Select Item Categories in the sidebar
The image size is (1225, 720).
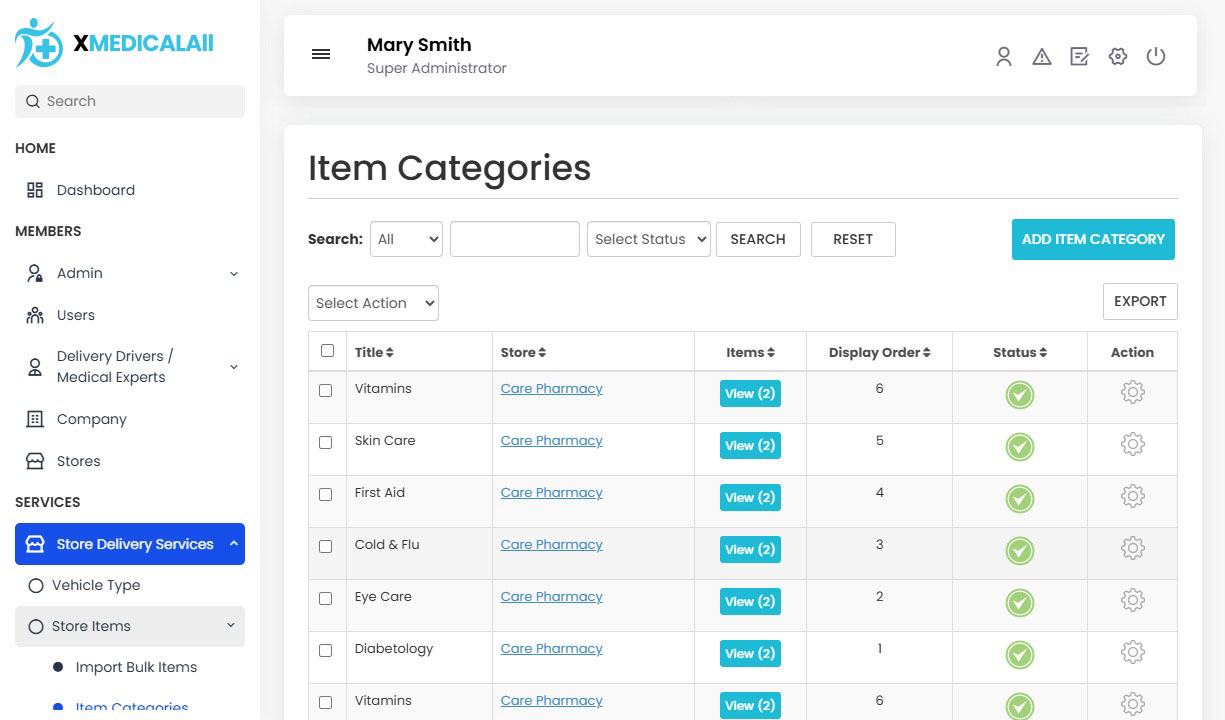pos(131,707)
